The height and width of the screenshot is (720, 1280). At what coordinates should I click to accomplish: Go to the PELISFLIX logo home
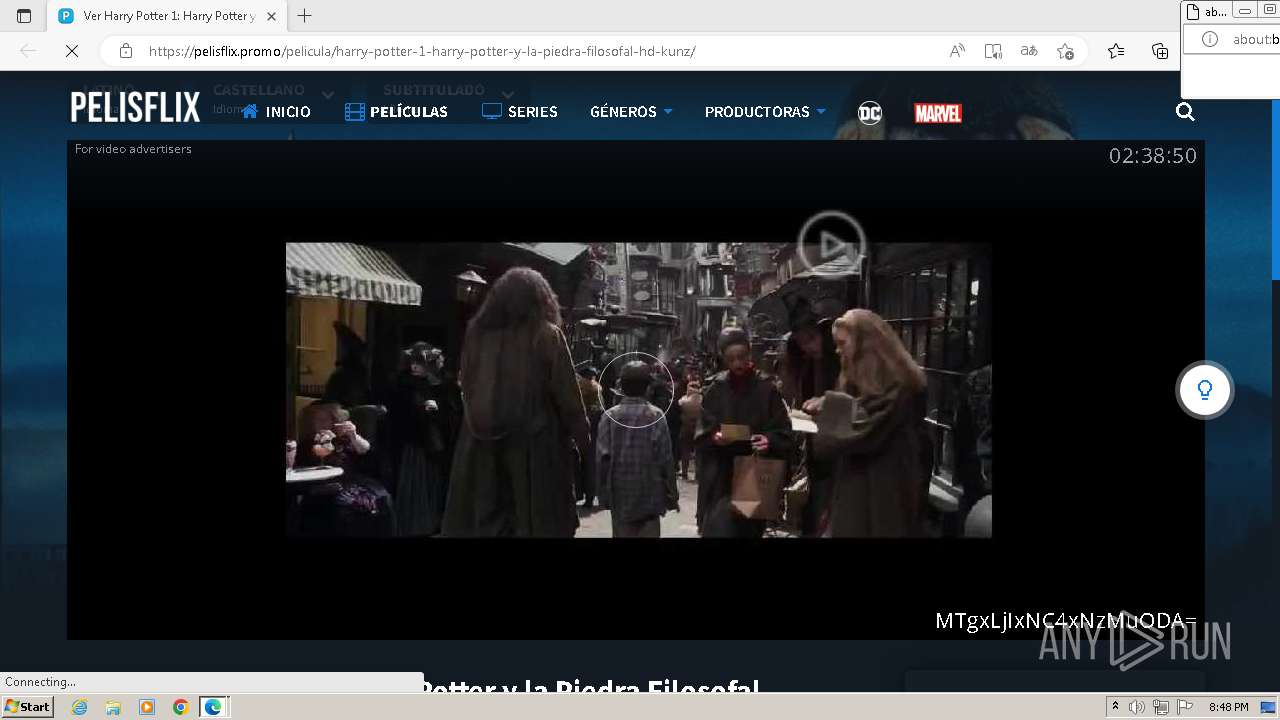click(x=135, y=108)
